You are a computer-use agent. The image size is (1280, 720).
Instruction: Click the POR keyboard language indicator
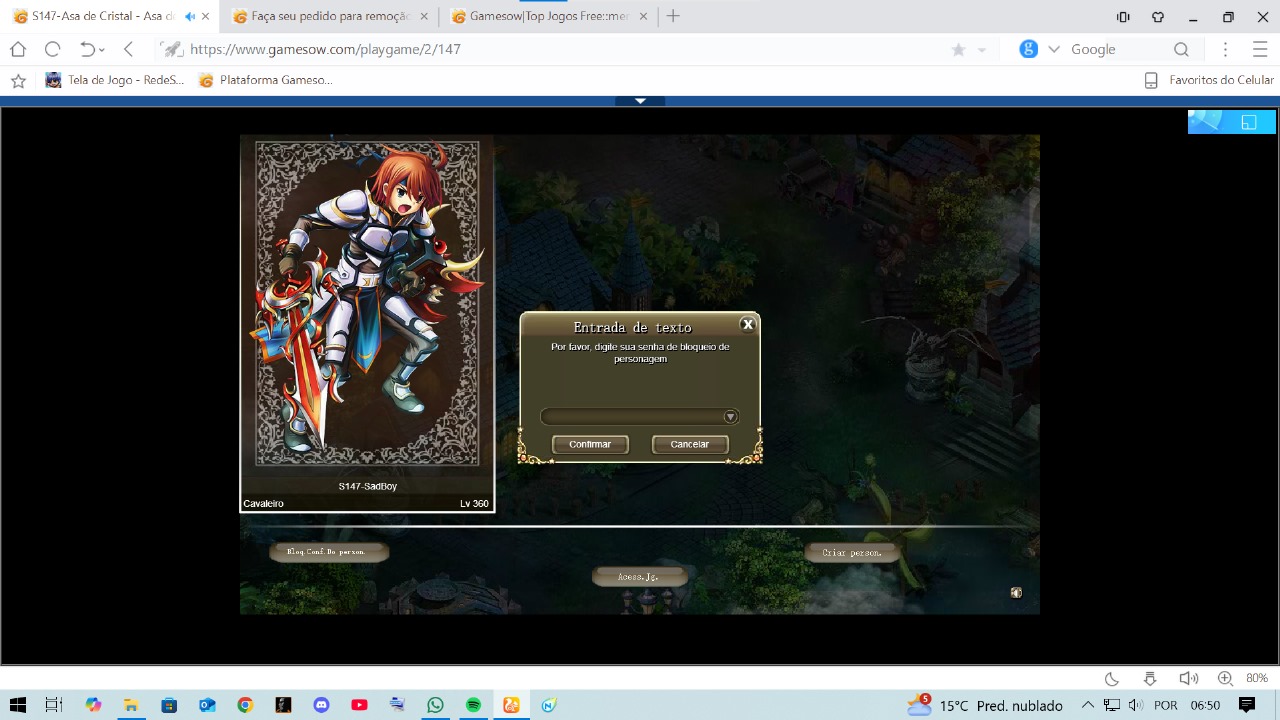tap(1166, 705)
